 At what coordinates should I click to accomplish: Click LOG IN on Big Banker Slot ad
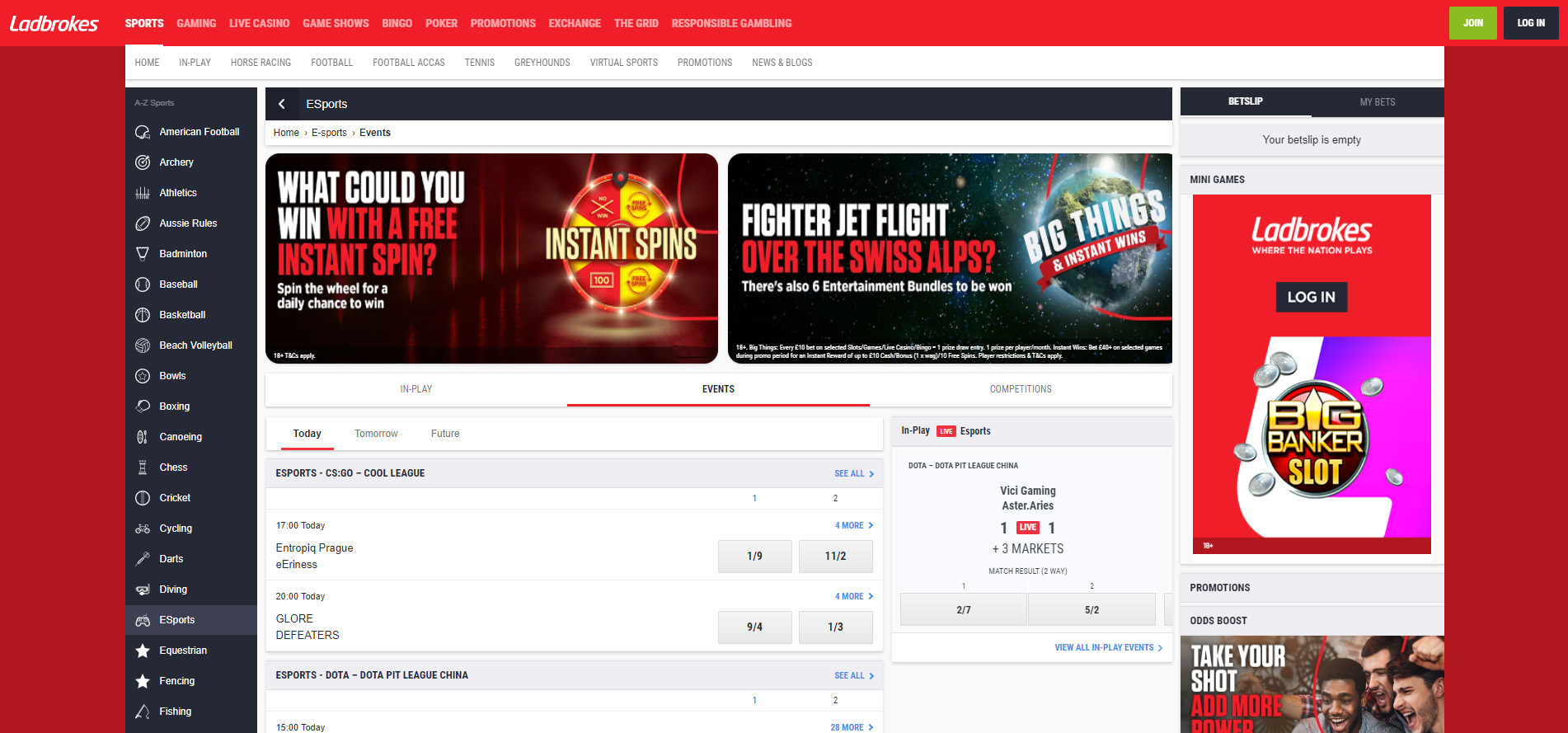pyautogui.click(x=1312, y=297)
